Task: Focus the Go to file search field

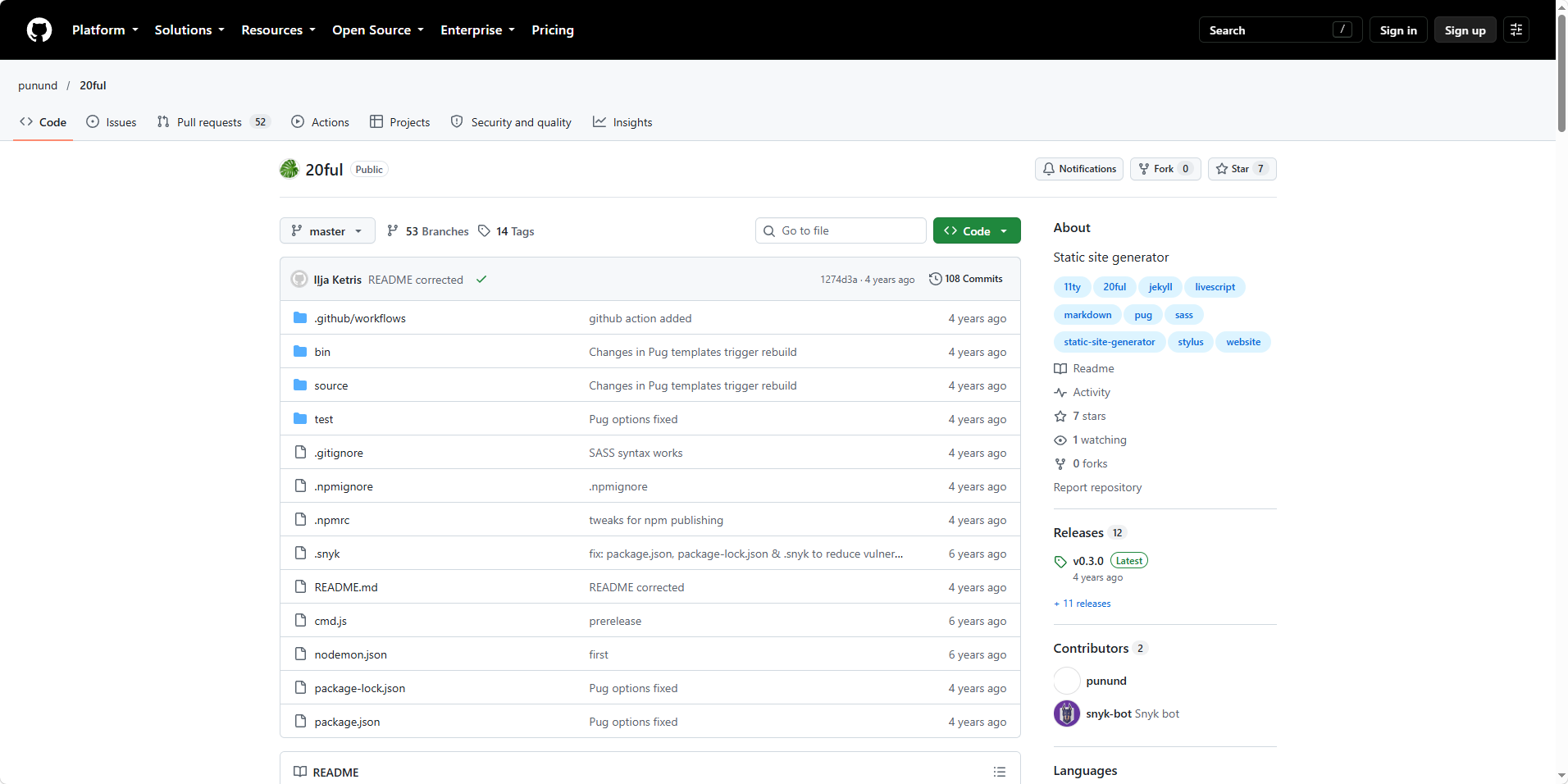Action: click(841, 231)
